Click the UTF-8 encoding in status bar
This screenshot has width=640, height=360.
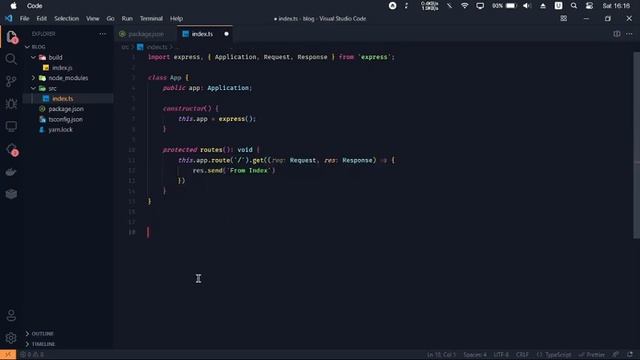(x=501, y=355)
